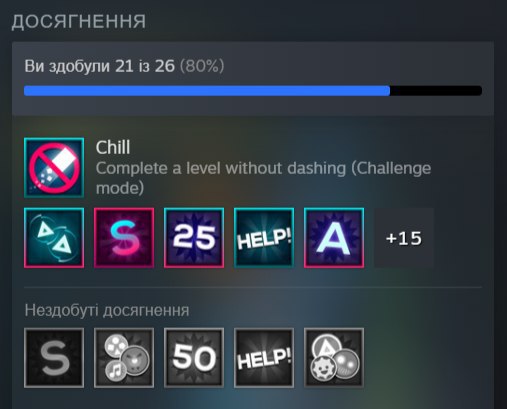The height and width of the screenshot is (409, 507).
Task: Click the black unfilled progress bar end
Action: 436,91
